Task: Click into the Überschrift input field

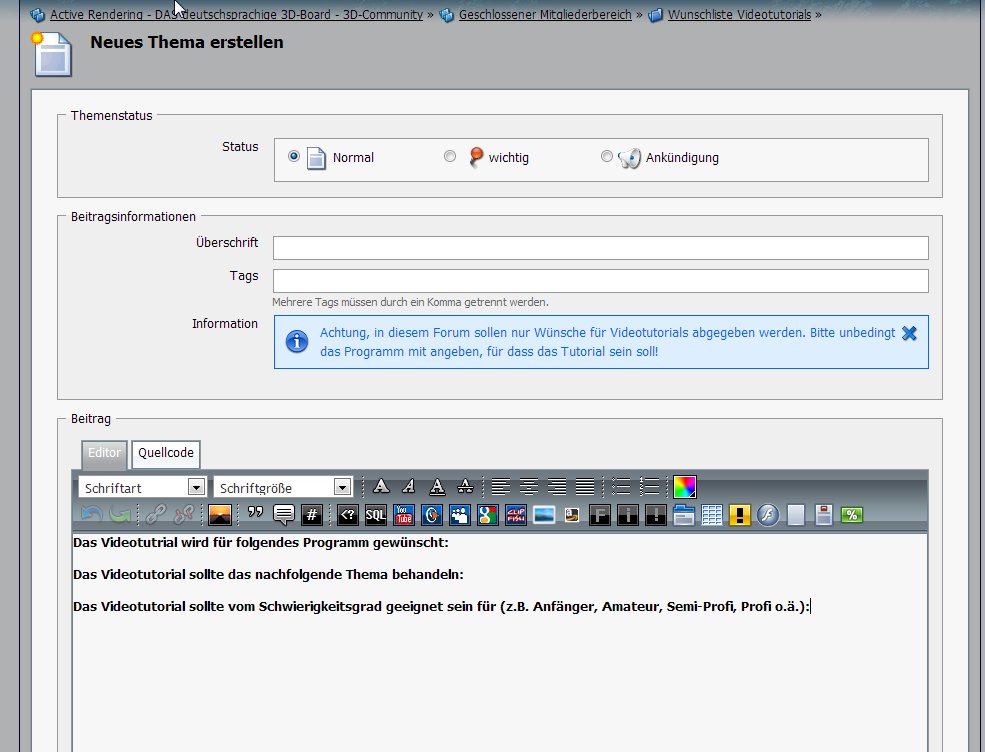Action: (x=601, y=248)
